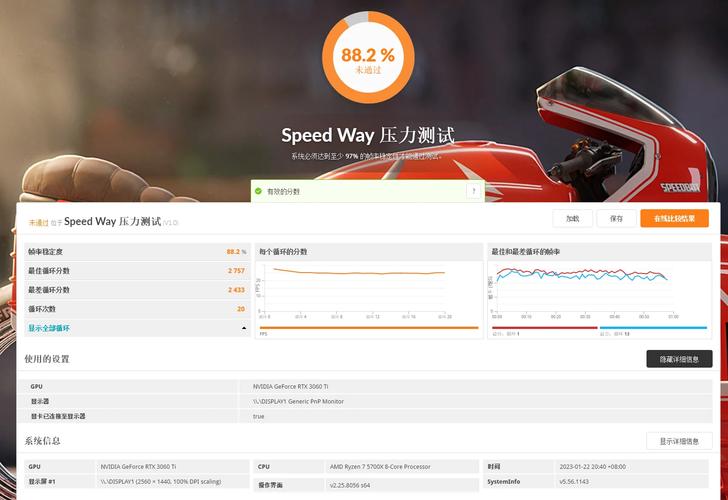This screenshot has width=728, height=500.
Task: Select the 最佳循环分数 result row
Action: (x=137, y=271)
